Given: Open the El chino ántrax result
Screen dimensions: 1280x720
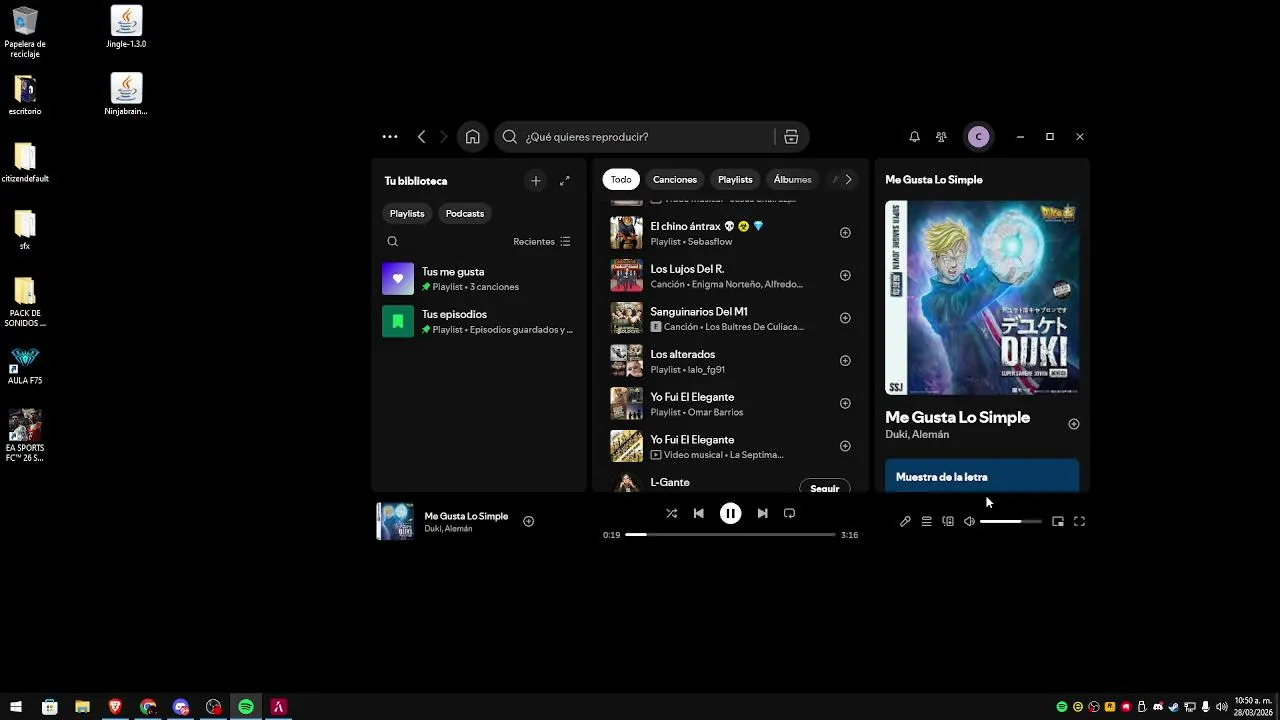Looking at the screenshot, I should point(731,233).
